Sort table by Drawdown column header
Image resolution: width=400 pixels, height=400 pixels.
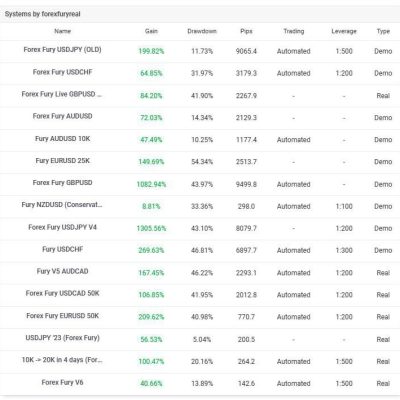tap(202, 31)
